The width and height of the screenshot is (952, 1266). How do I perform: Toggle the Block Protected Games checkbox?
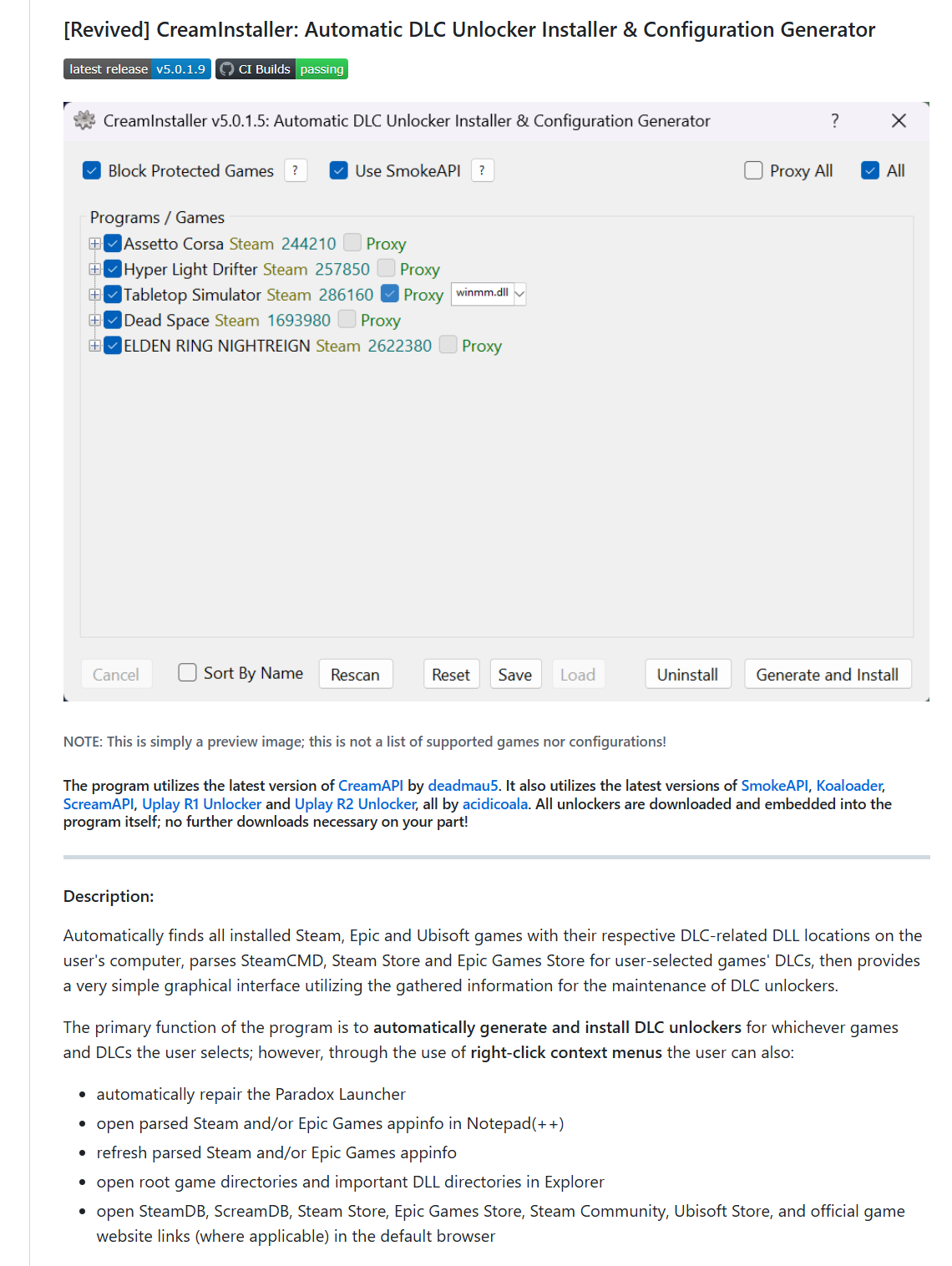[92, 170]
